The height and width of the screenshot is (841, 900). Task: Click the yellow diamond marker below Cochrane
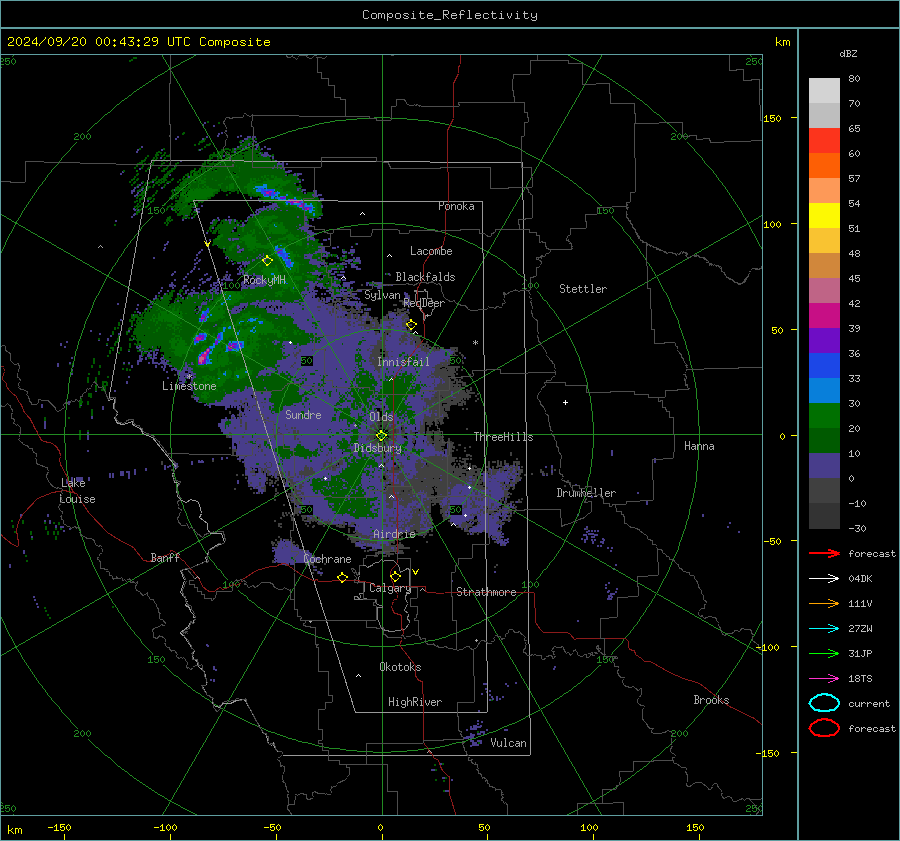[342, 577]
